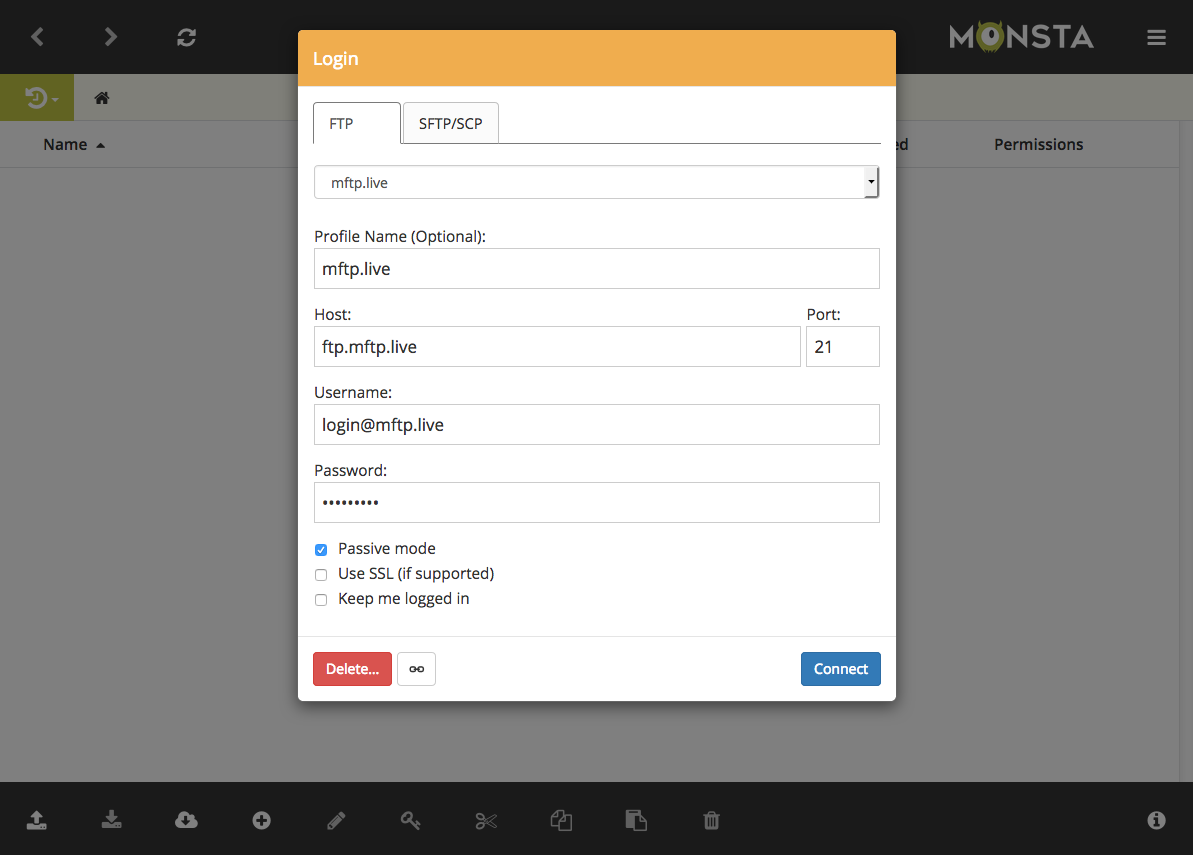
Task: Click the Password input field
Action: click(x=596, y=503)
